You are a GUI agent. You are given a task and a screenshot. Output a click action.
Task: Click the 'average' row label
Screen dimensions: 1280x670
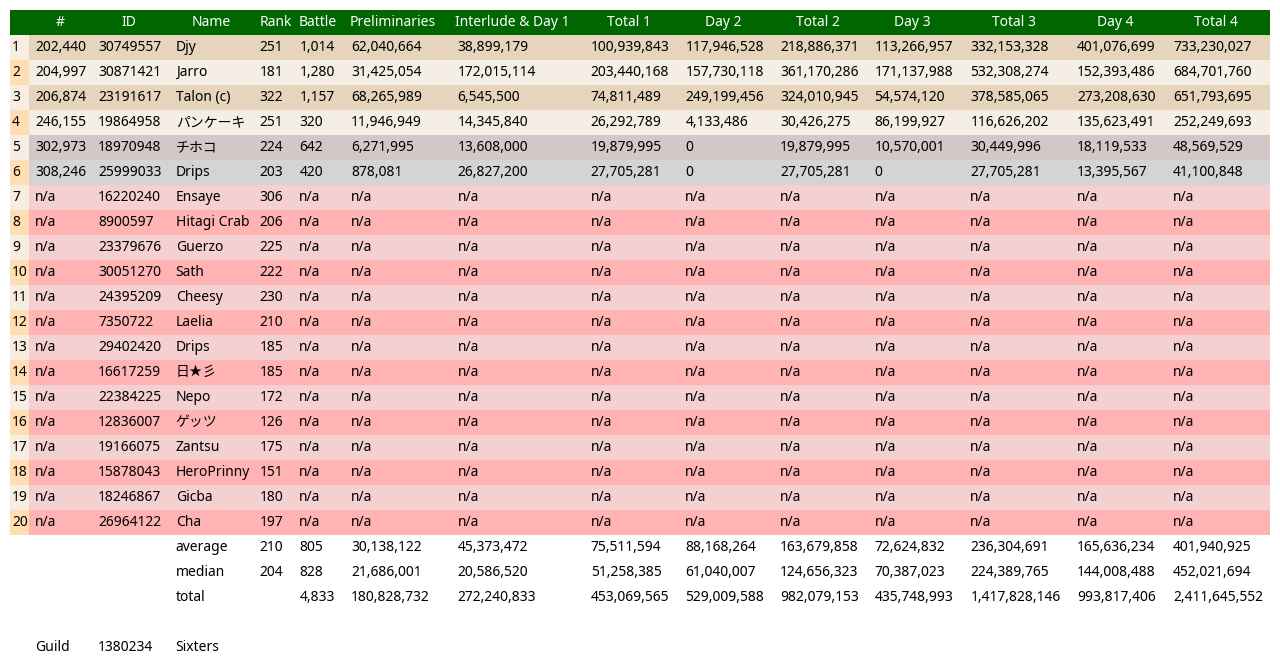point(201,546)
